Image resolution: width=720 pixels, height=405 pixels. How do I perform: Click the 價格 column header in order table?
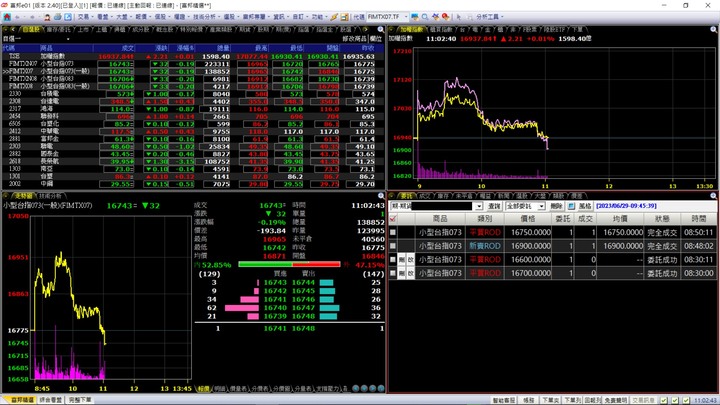tap(528, 219)
